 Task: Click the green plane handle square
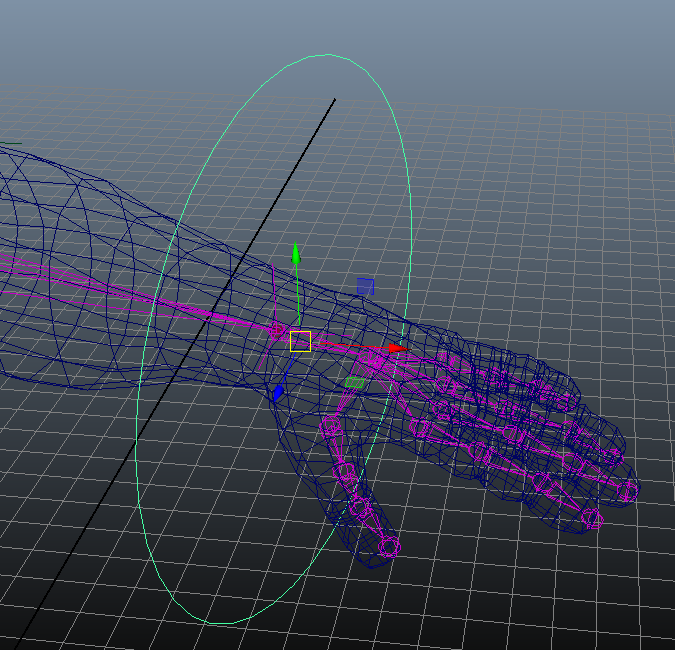pos(355,382)
